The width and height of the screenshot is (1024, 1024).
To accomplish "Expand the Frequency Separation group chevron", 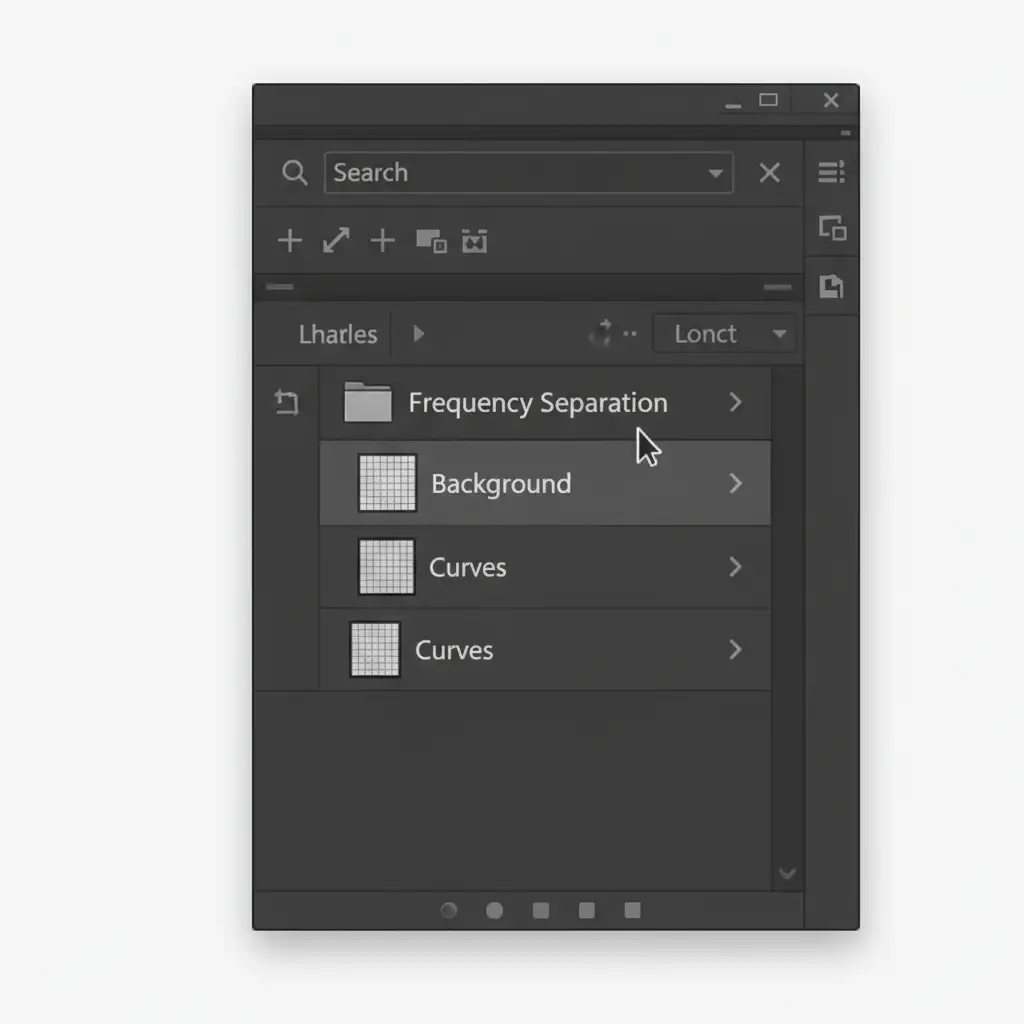I will pyautogui.click(x=736, y=402).
